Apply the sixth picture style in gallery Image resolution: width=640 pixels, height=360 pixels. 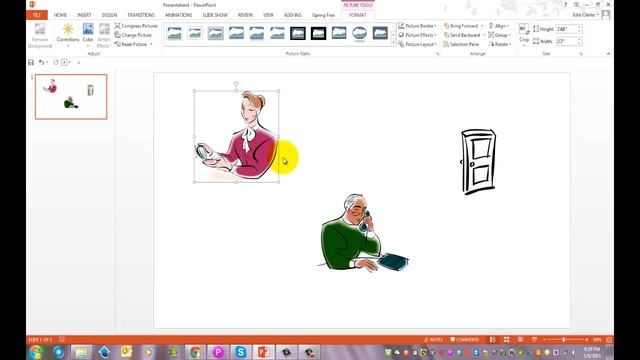pyautogui.click(x=277, y=33)
